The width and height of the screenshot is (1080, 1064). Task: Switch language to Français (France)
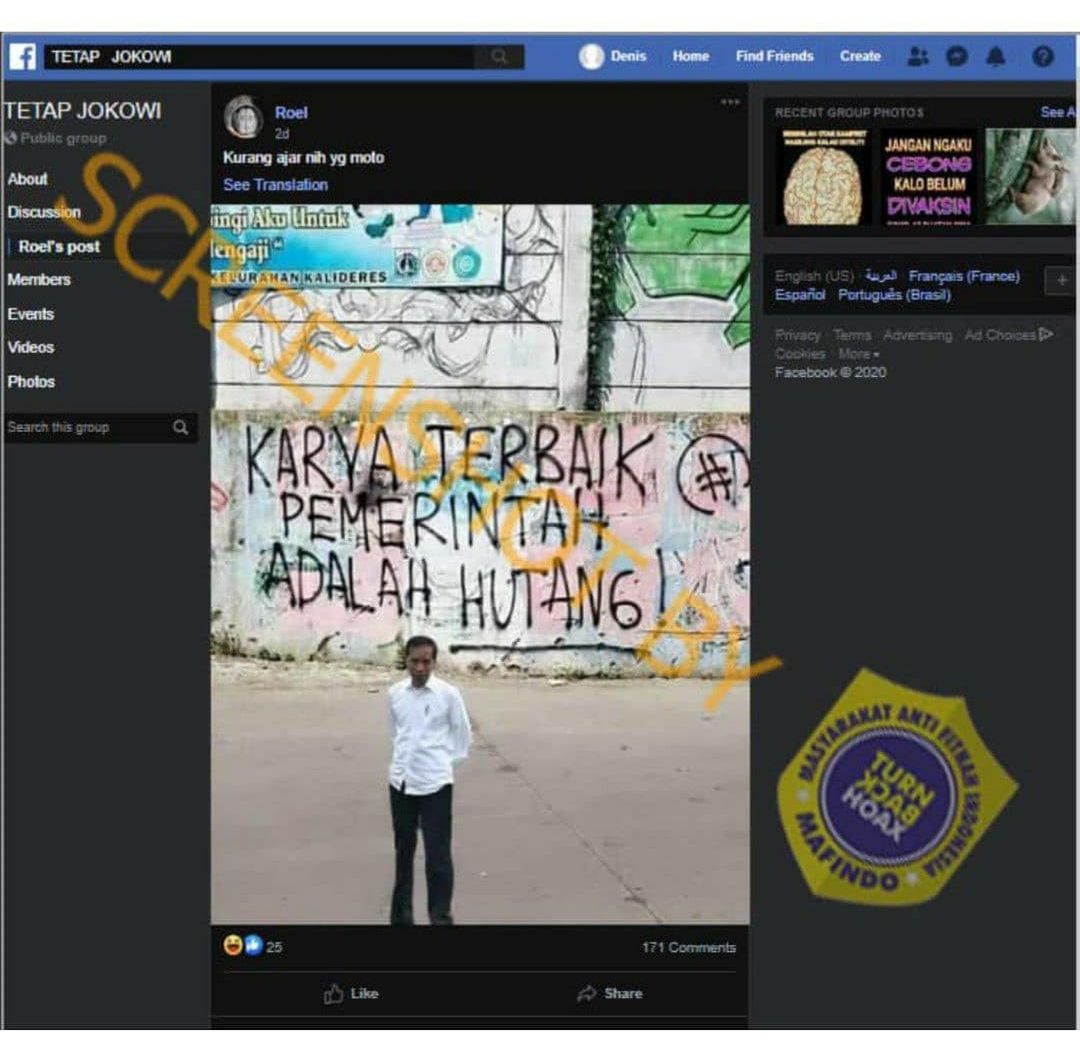coord(964,276)
